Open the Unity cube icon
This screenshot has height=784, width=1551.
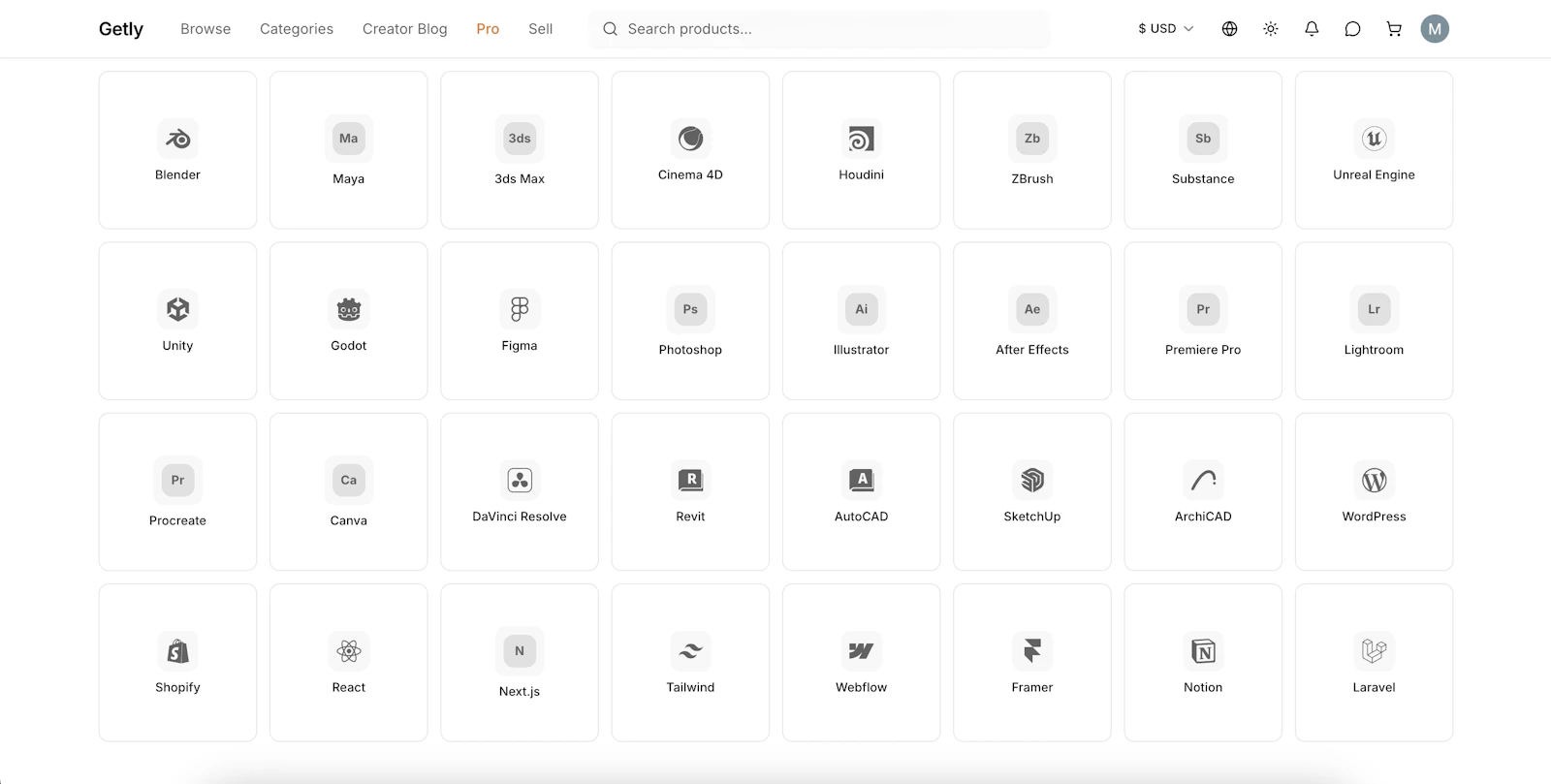[177, 309]
